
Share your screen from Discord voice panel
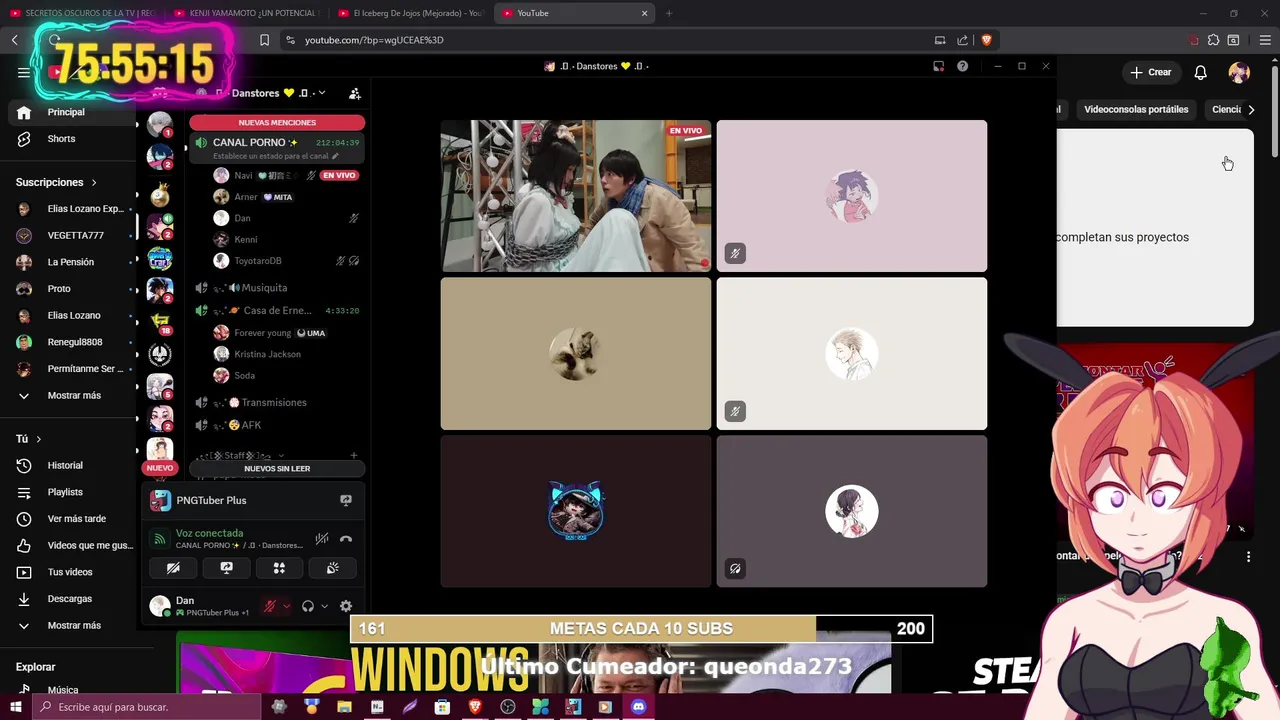tap(226, 568)
